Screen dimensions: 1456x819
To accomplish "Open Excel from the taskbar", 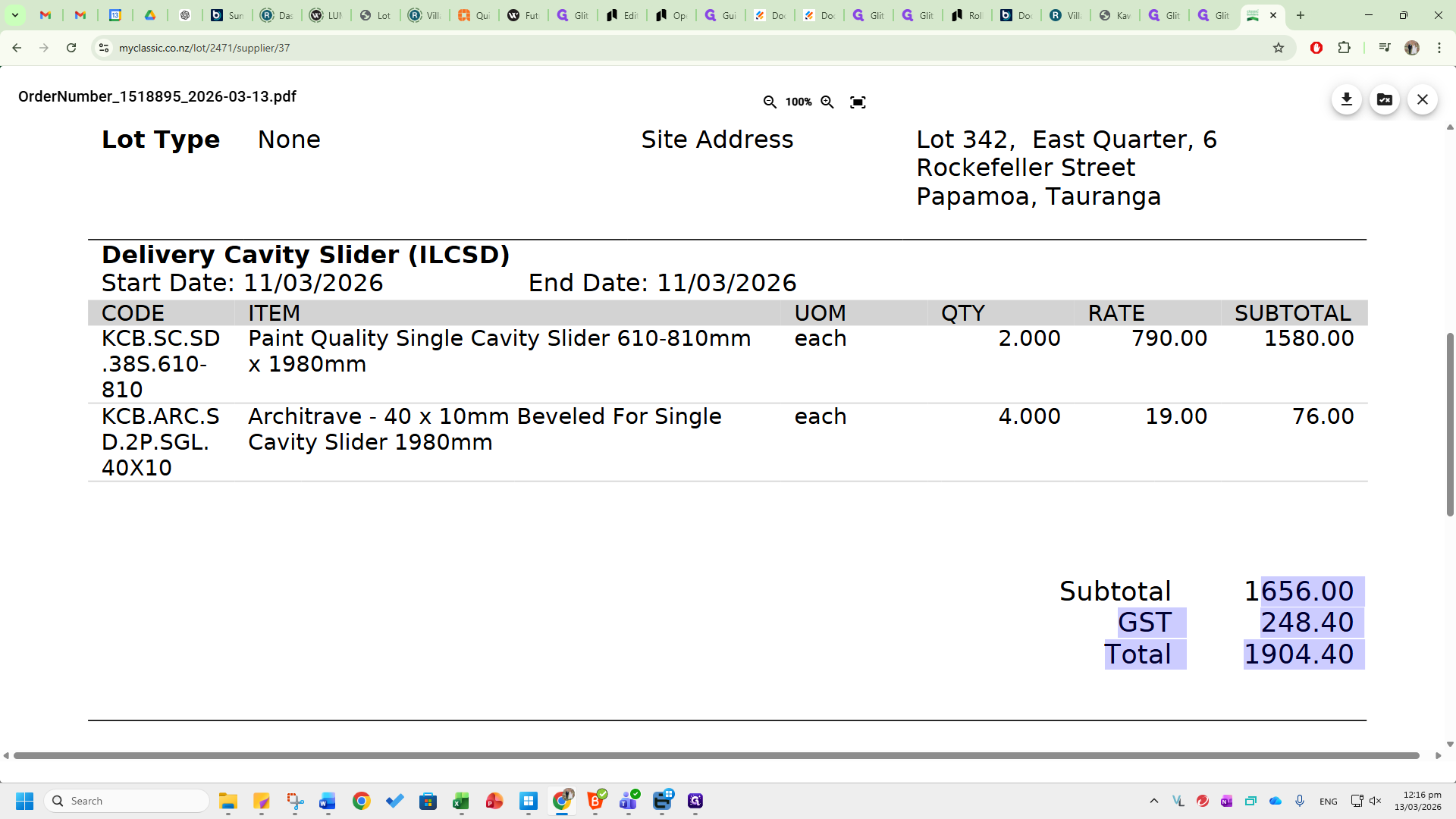I will [x=461, y=801].
